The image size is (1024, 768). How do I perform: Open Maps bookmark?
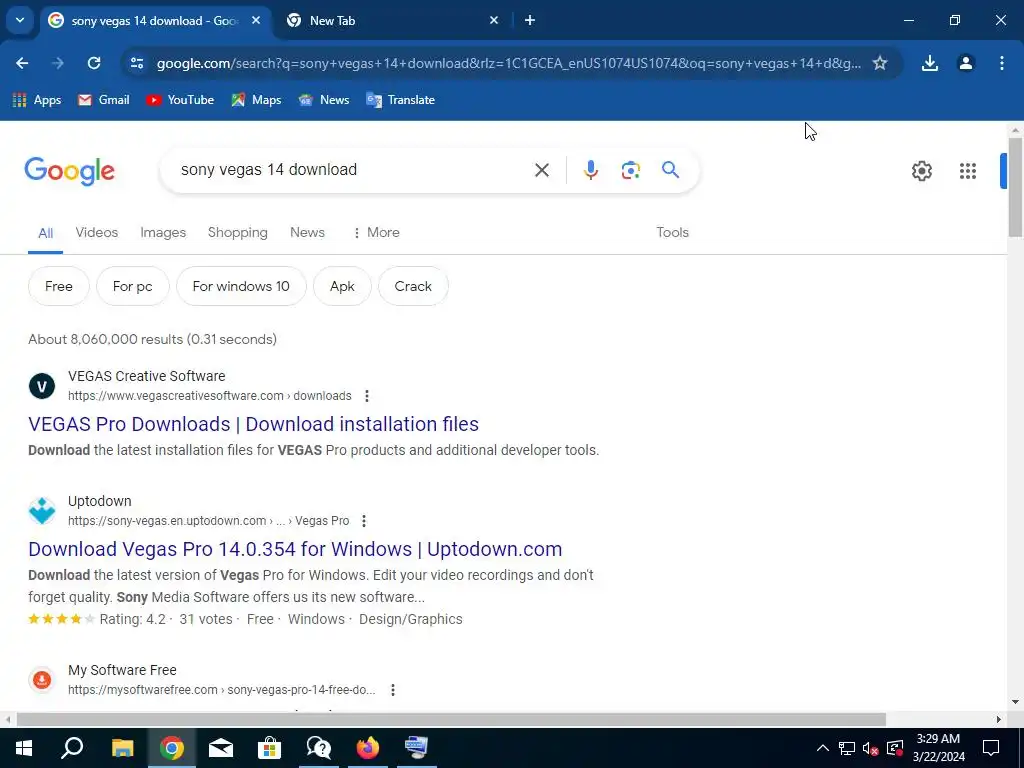point(256,100)
